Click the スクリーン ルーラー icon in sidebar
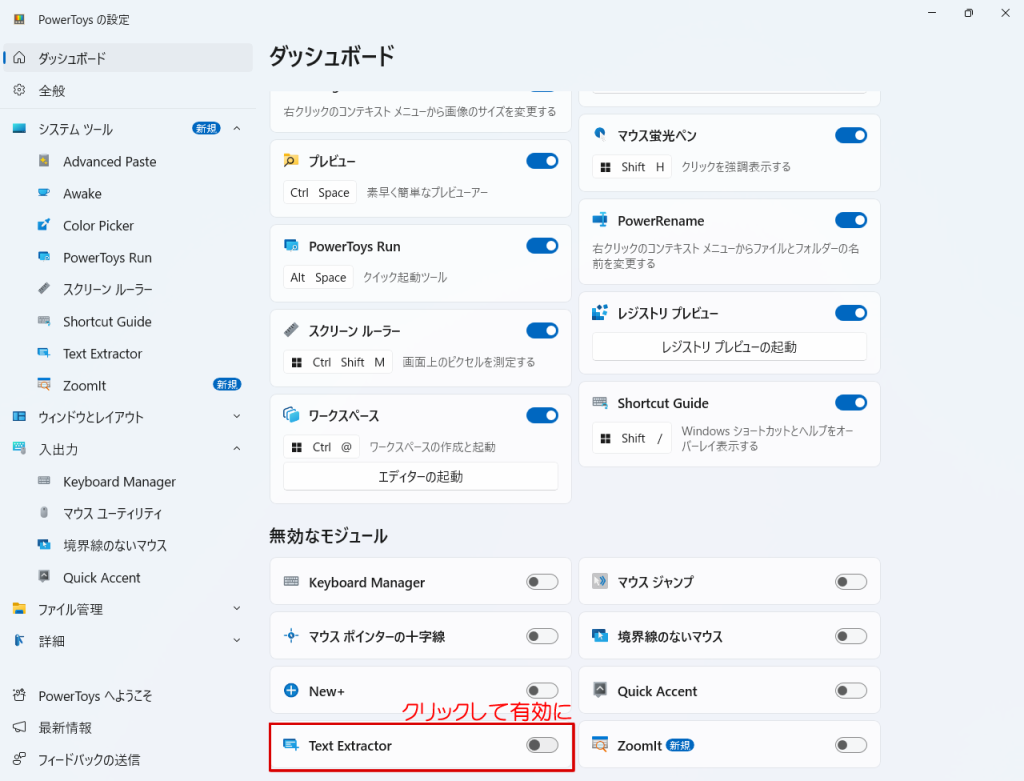 click(44, 289)
